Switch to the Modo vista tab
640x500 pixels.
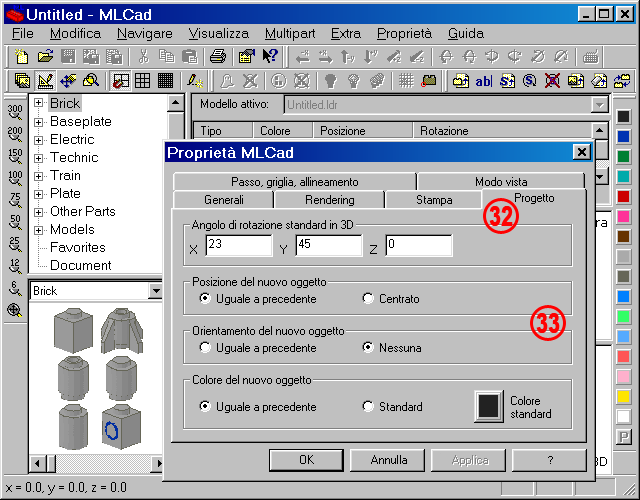coord(501,182)
